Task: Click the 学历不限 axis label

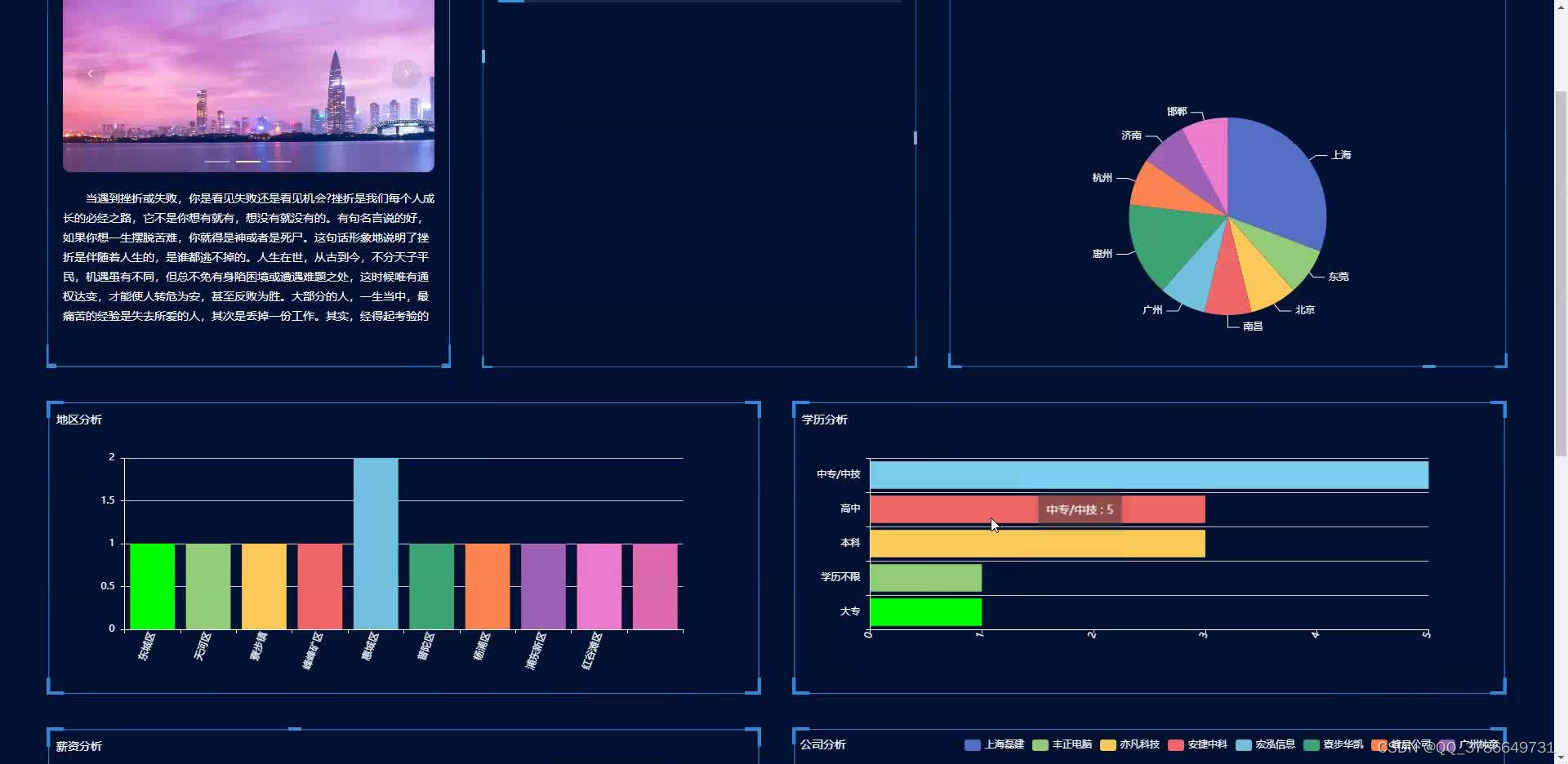Action: (840, 577)
